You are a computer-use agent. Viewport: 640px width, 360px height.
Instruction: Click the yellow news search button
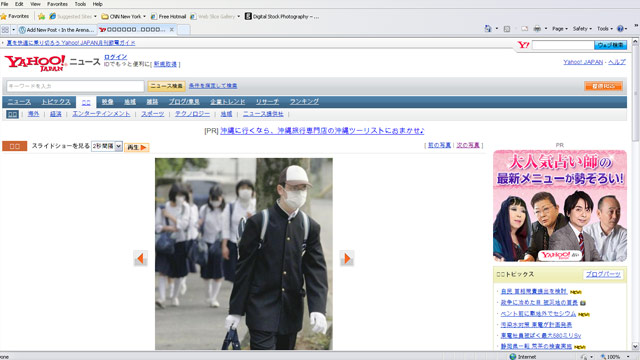point(166,86)
